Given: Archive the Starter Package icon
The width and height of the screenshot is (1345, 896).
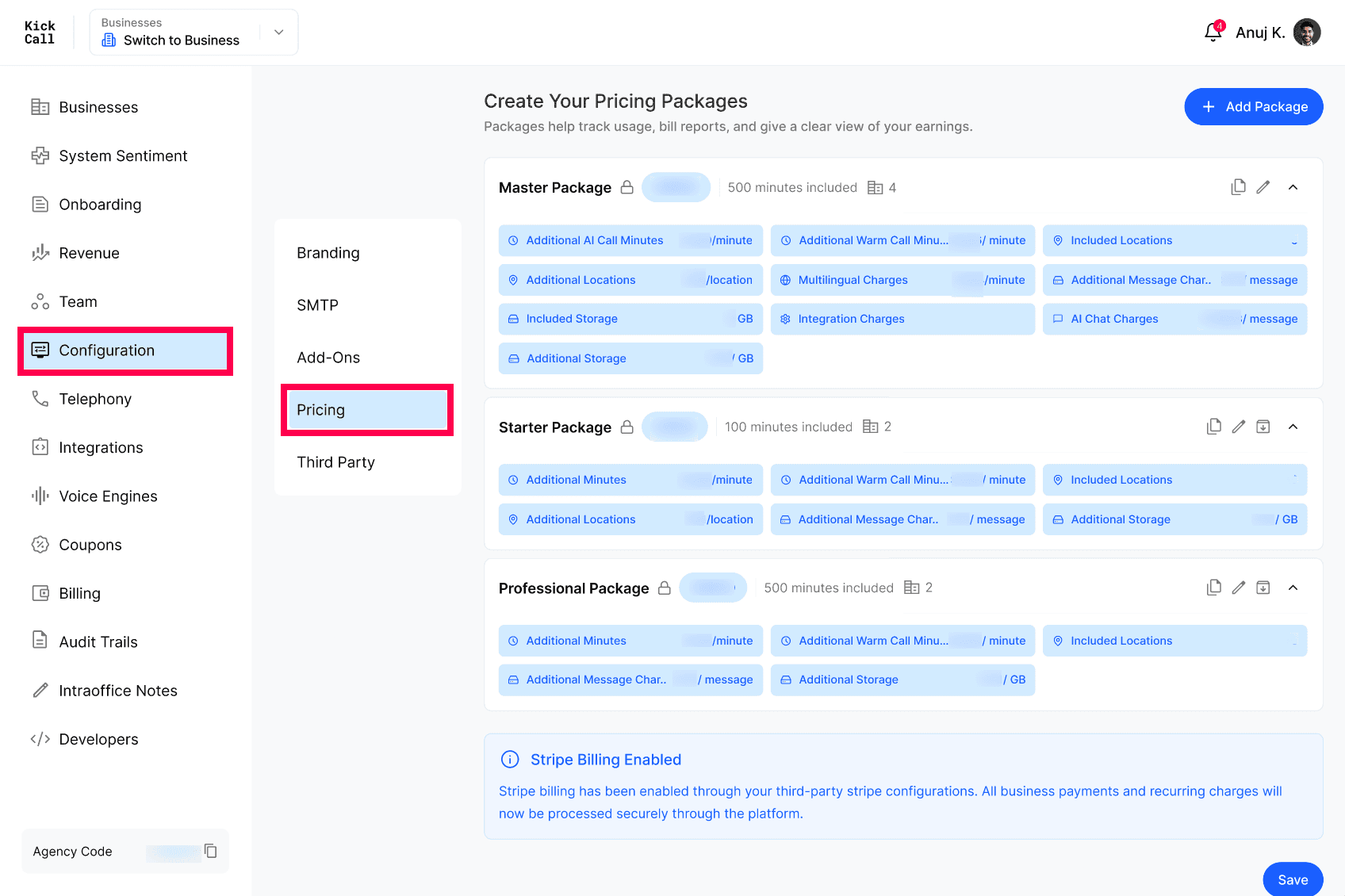Looking at the screenshot, I should click(x=1263, y=427).
